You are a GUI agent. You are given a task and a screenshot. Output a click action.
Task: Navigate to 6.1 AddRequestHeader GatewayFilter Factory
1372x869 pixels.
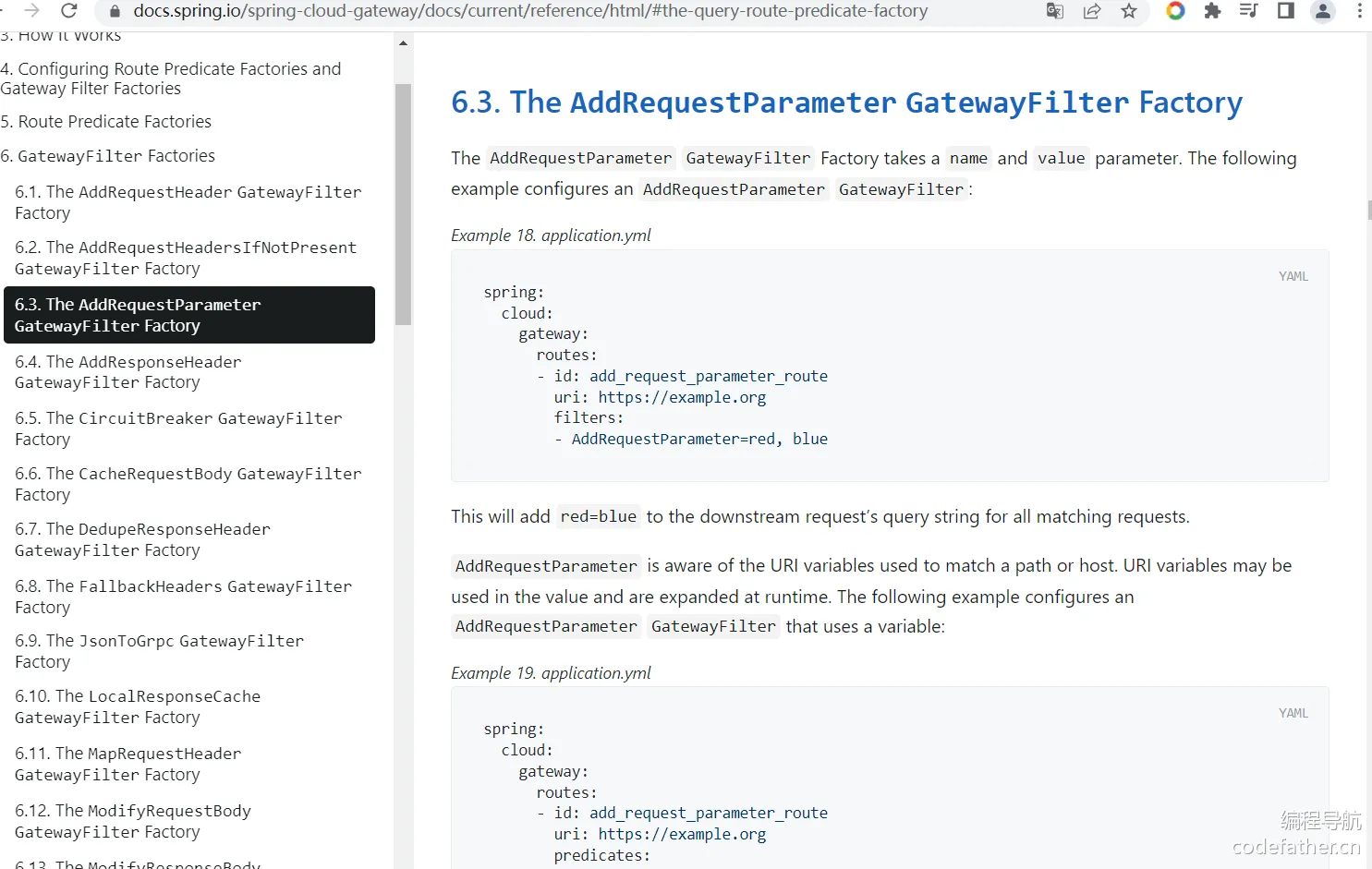point(188,202)
